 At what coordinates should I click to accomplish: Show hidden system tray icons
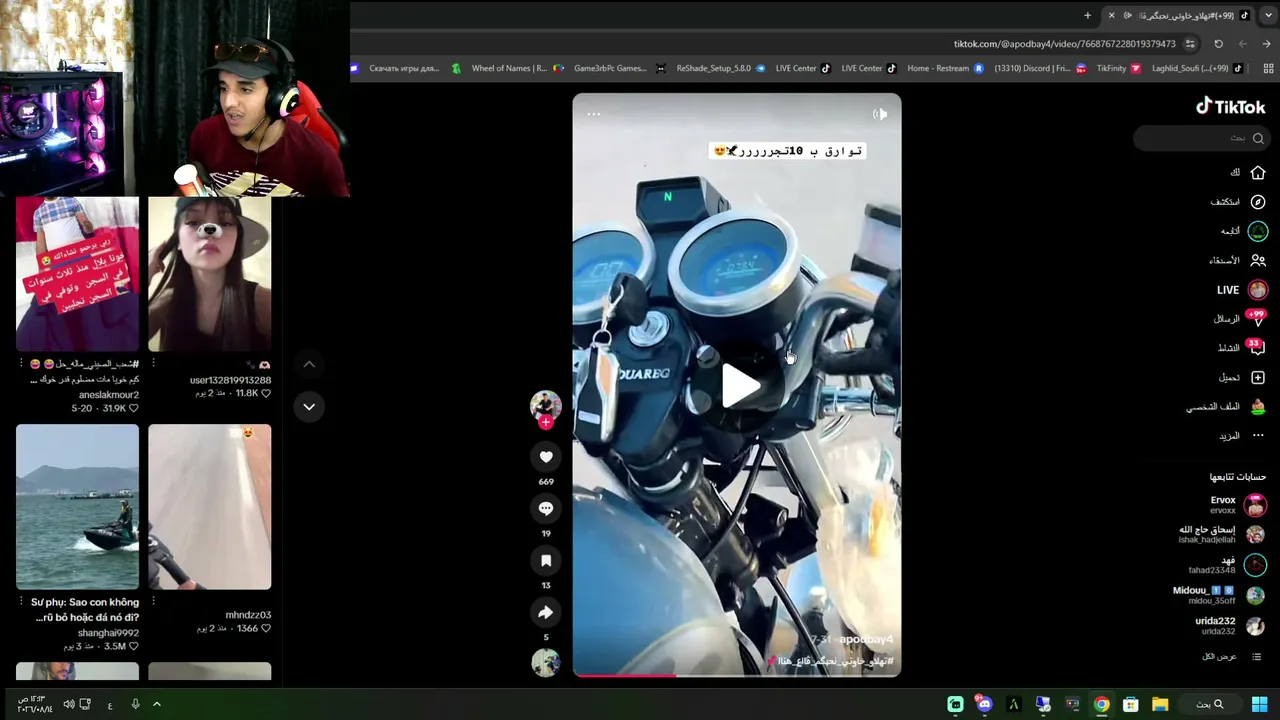[157, 704]
